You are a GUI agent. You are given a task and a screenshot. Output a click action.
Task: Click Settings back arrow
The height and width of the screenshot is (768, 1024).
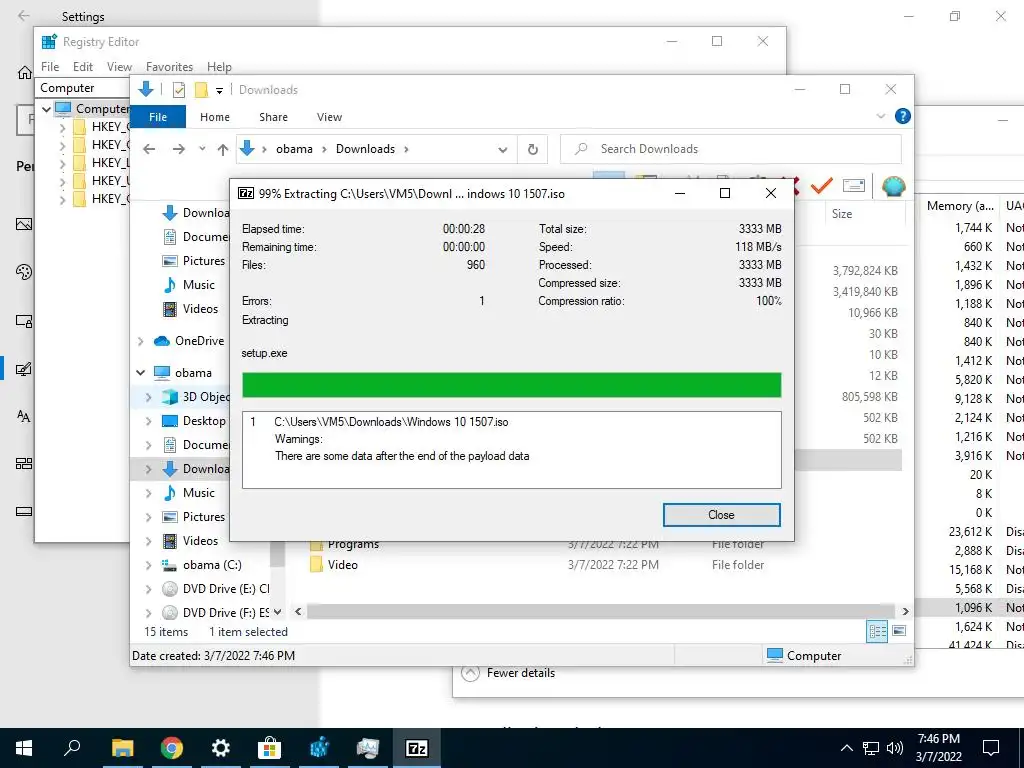coord(24,16)
